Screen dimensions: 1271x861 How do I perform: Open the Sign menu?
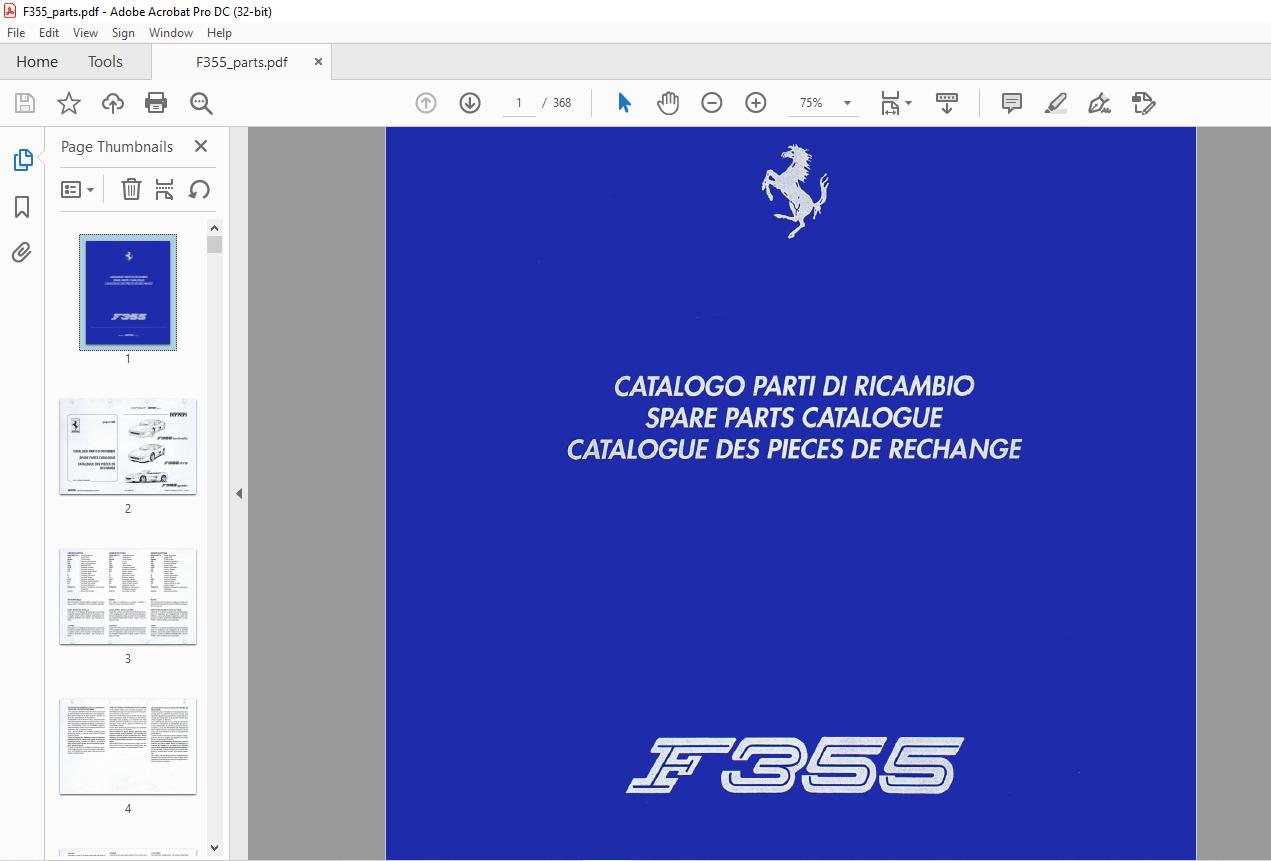(x=123, y=33)
